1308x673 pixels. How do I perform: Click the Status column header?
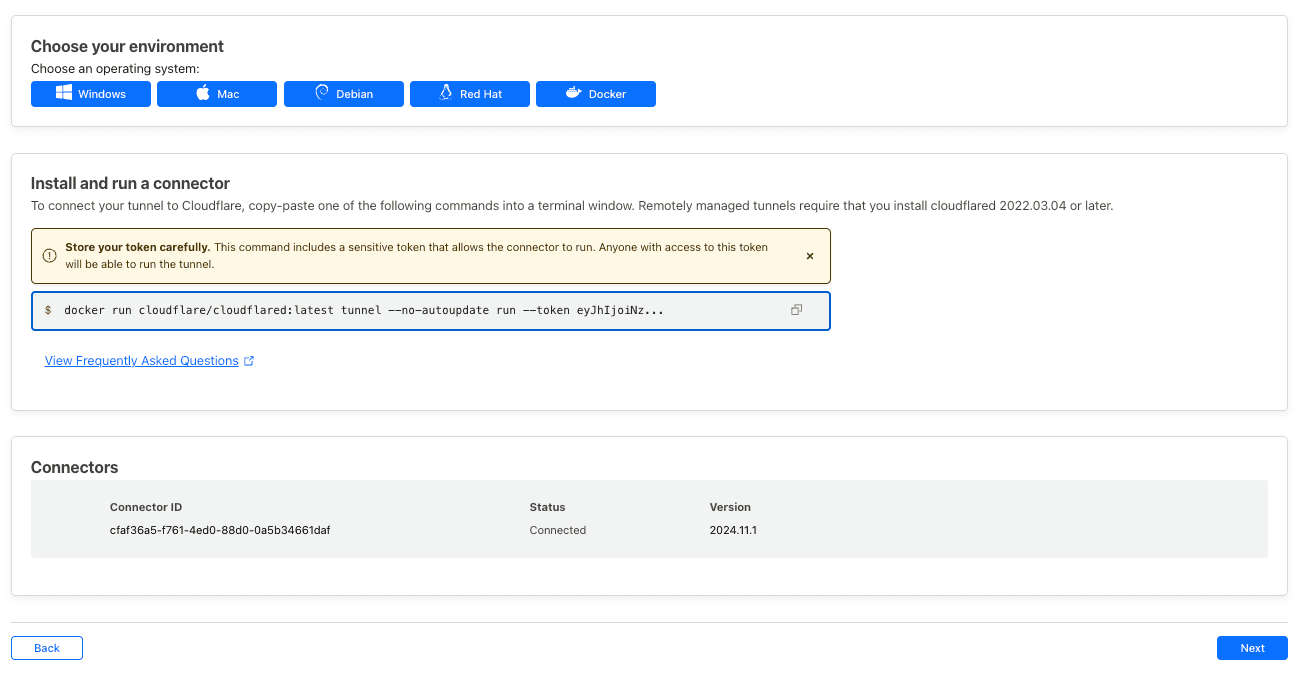click(x=547, y=507)
